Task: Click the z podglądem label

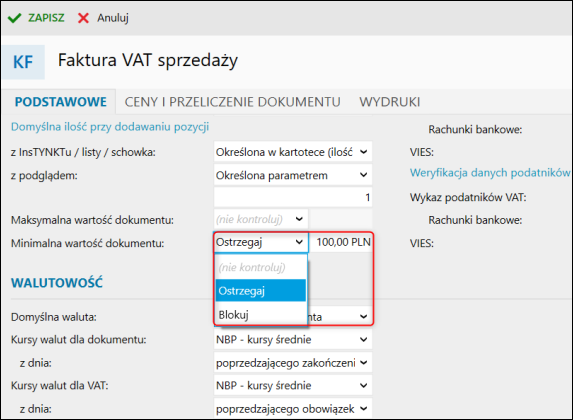Action: coord(44,176)
